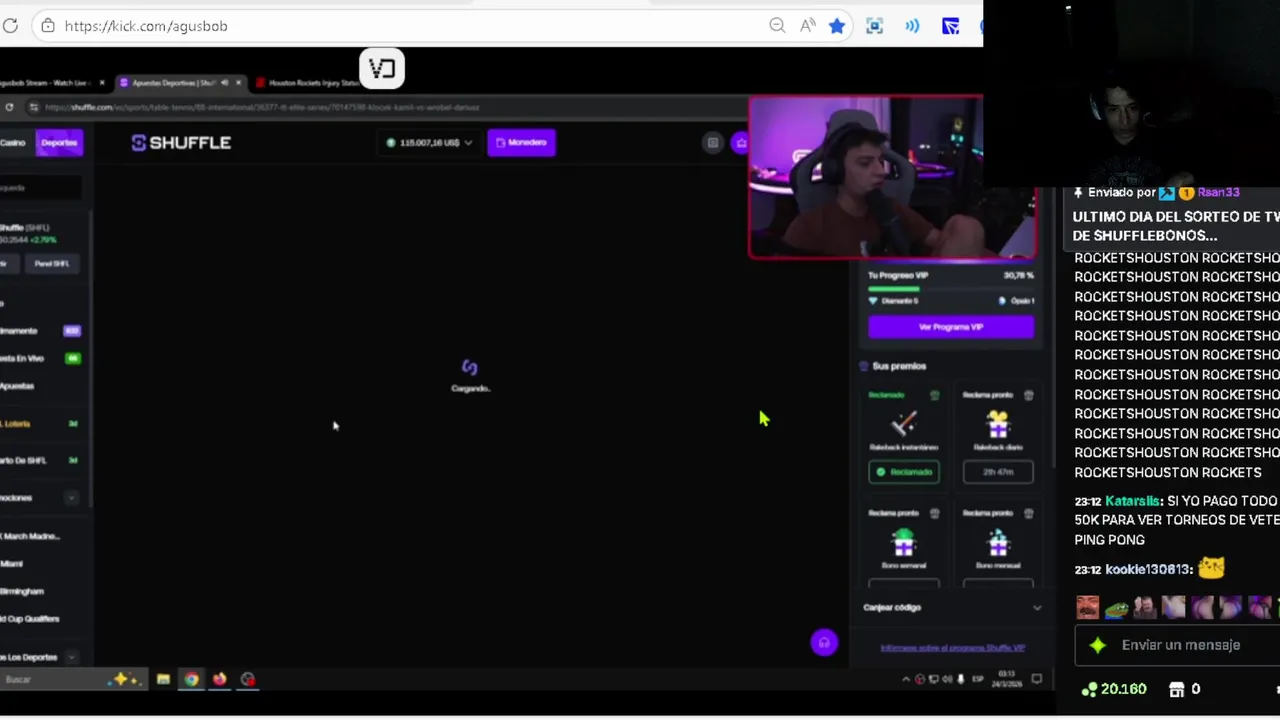
Task: Click the purple round icon in Shuffle header
Action: coord(740,143)
